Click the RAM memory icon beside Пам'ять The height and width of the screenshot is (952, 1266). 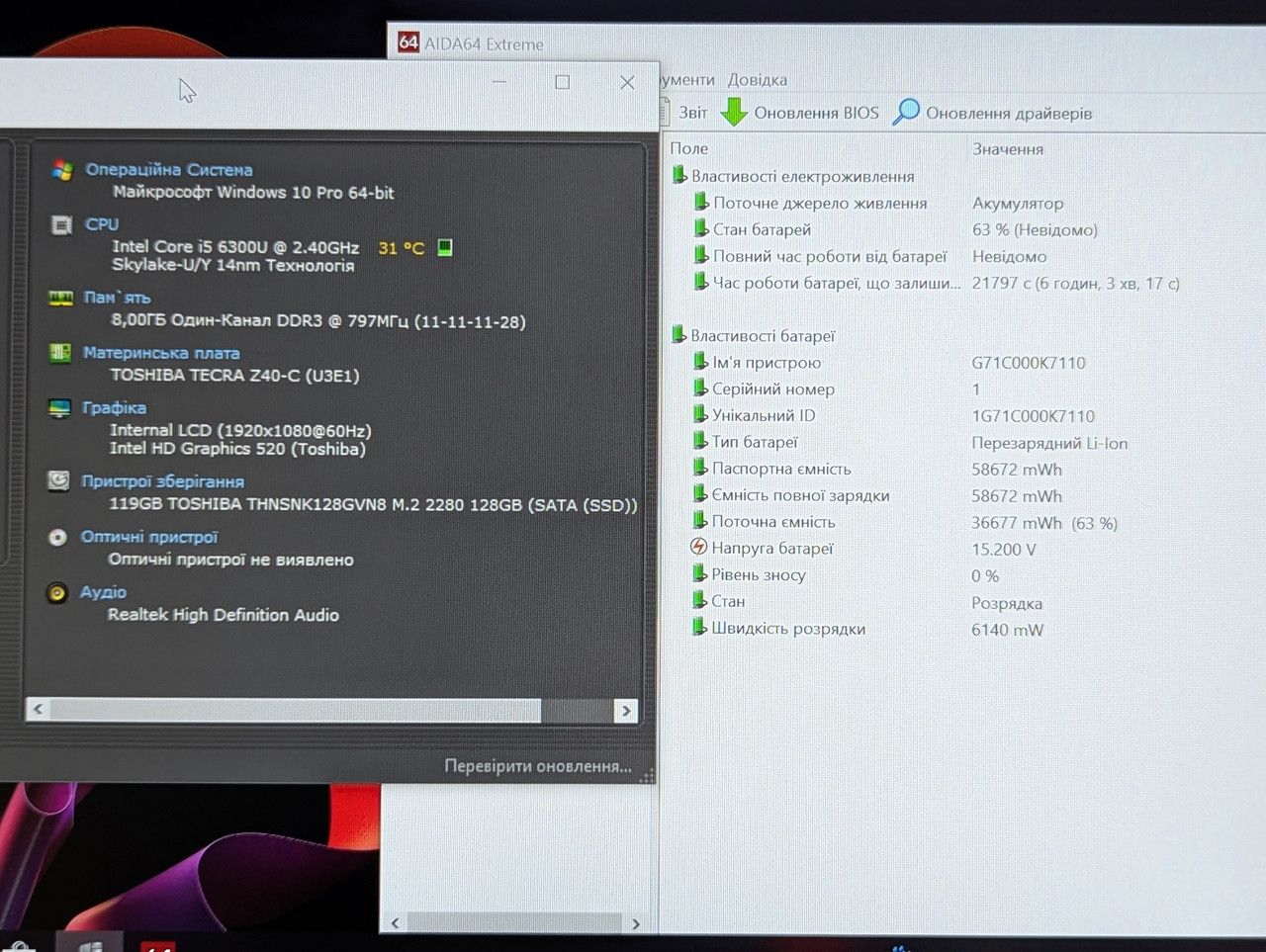point(61,298)
